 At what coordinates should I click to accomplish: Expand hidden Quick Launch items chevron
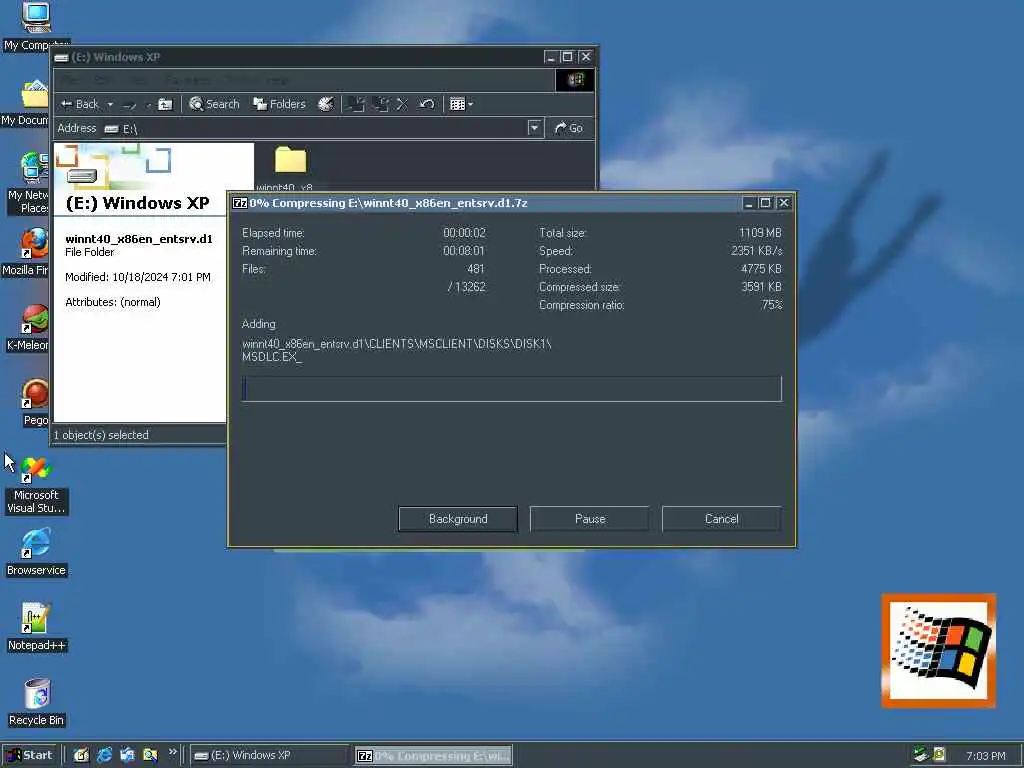tap(172, 753)
